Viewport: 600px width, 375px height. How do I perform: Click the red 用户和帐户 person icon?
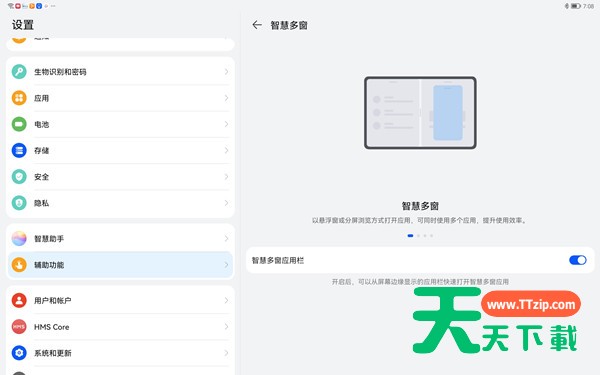pyautogui.click(x=19, y=300)
